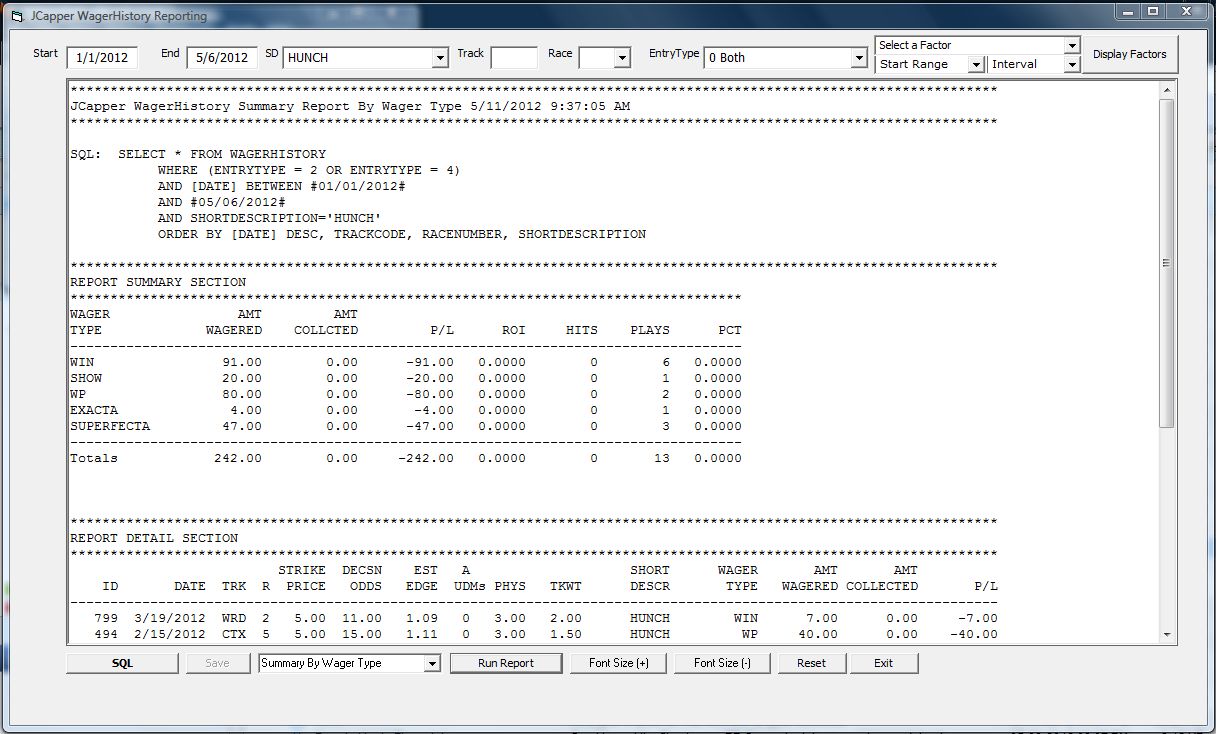Click the SUPERFECTA wager type row

tap(406, 426)
